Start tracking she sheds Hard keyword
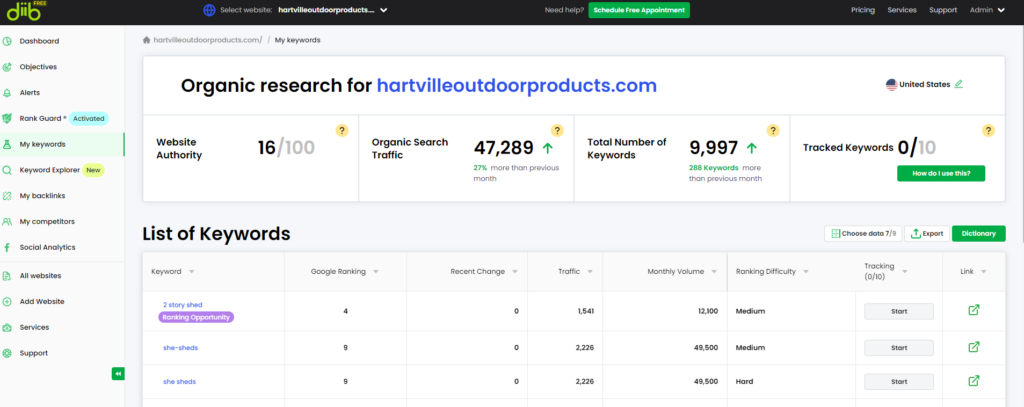The width and height of the screenshot is (1024, 407). click(899, 382)
